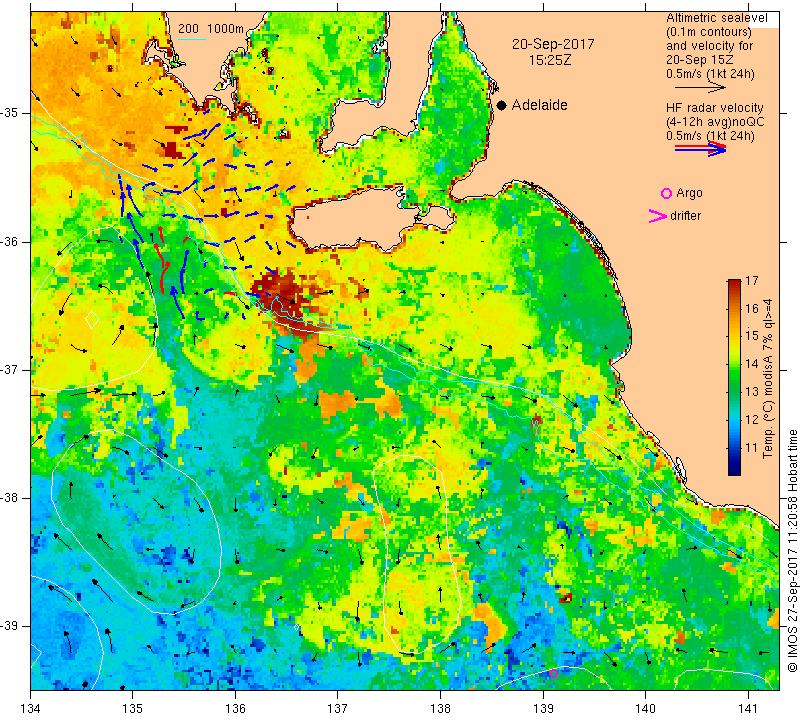This screenshot has width=800, height=720.
Task: Click the '200 1000m' depth contour label
Action: point(211,29)
